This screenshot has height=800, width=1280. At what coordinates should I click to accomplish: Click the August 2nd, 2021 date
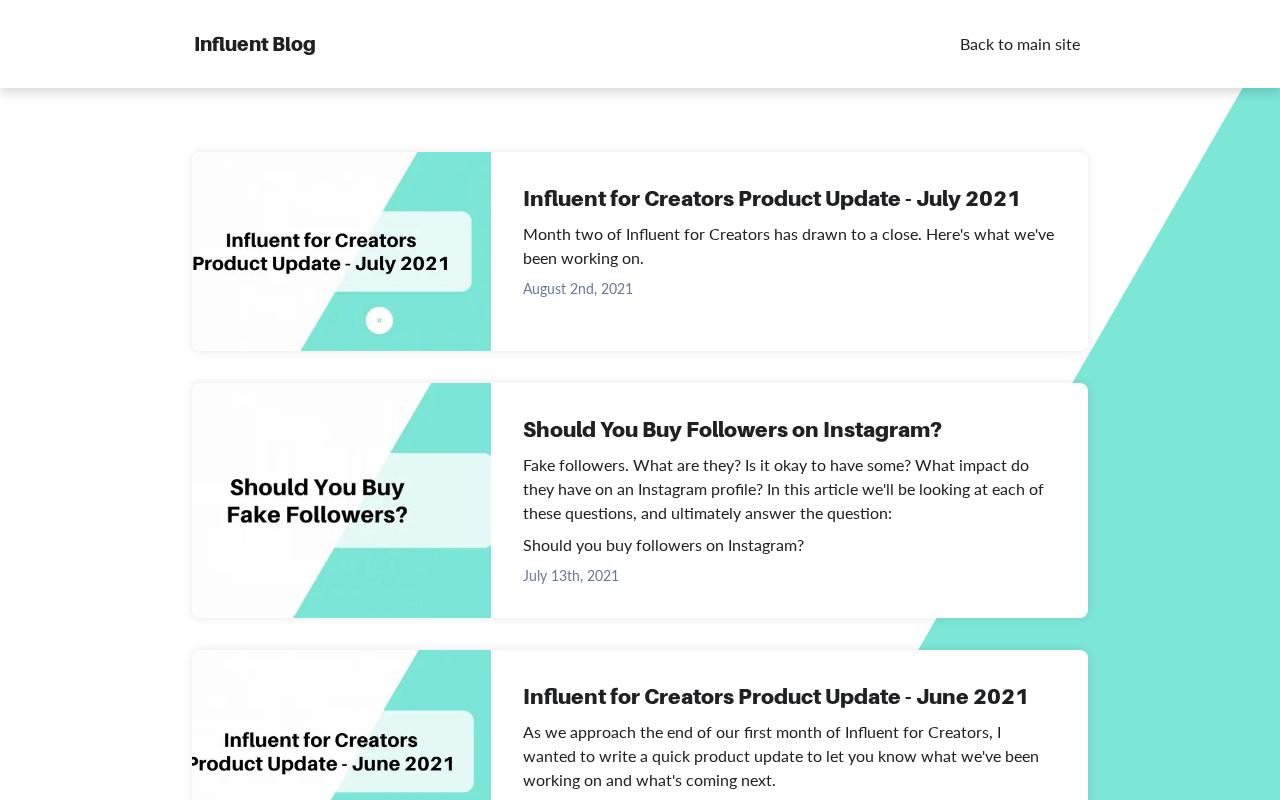[578, 289]
